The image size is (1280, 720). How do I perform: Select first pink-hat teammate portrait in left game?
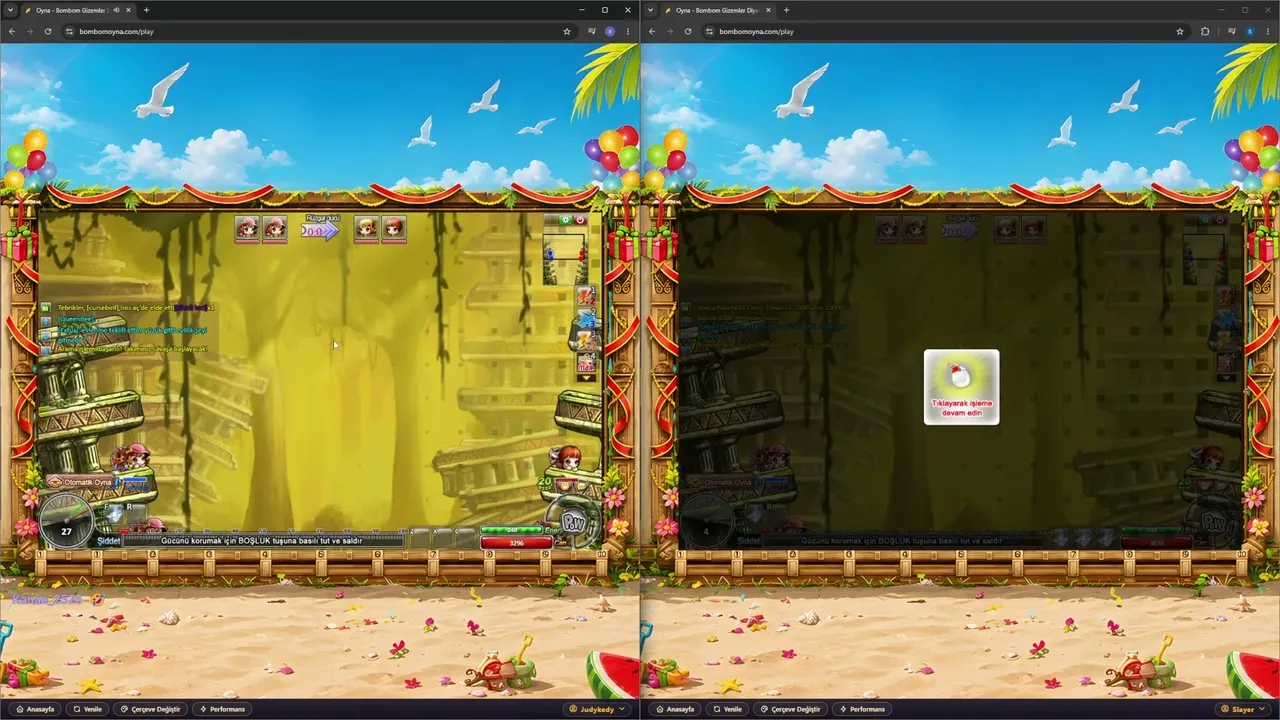click(247, 229)
